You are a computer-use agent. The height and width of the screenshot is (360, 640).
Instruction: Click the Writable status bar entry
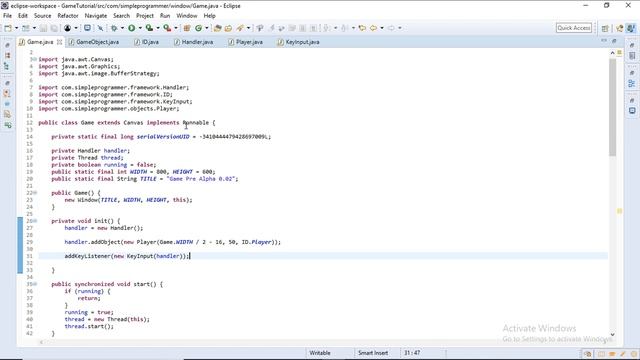pyautogui.click(x=320, y=353)
